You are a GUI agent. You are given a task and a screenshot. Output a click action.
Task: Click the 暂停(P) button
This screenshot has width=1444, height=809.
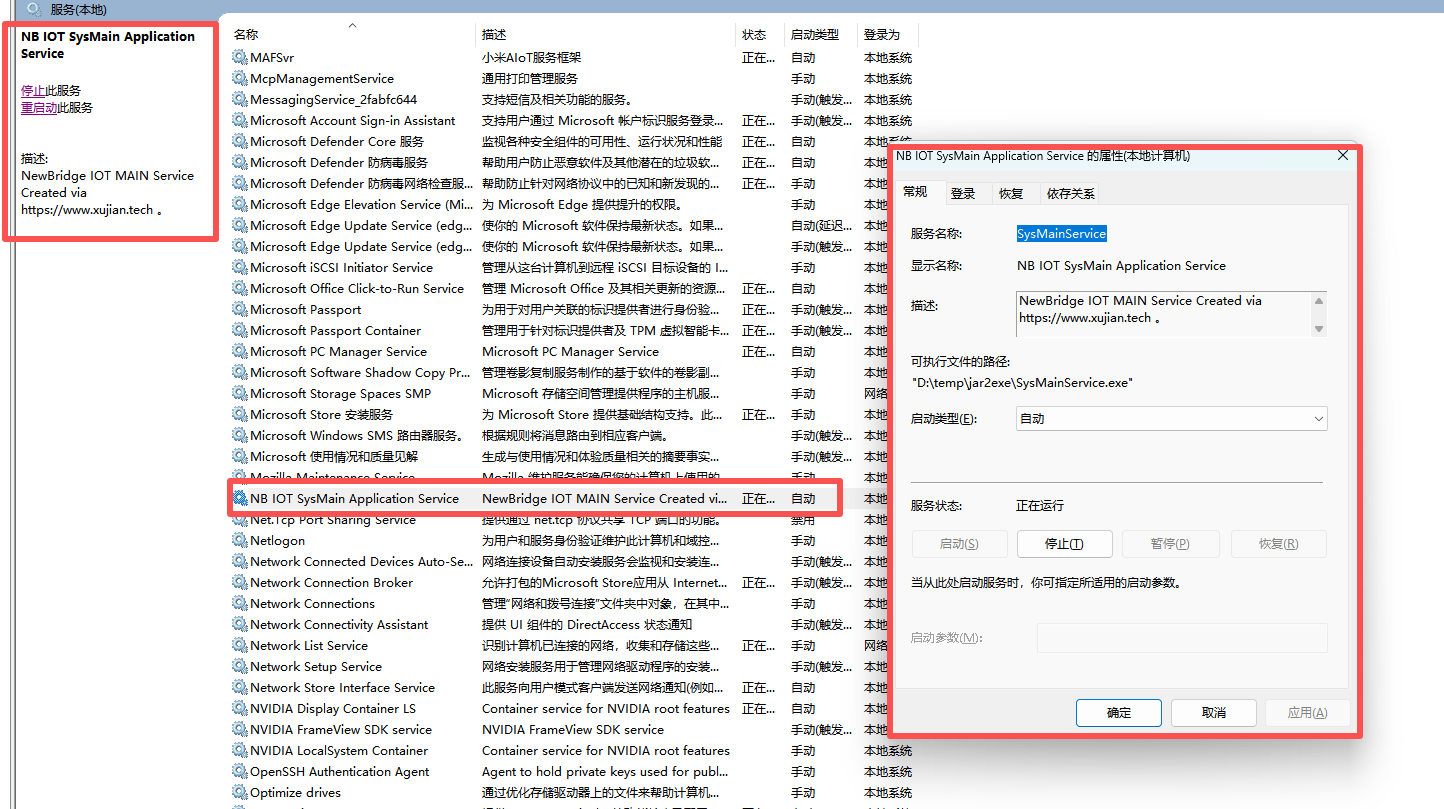click(1170, 544)
